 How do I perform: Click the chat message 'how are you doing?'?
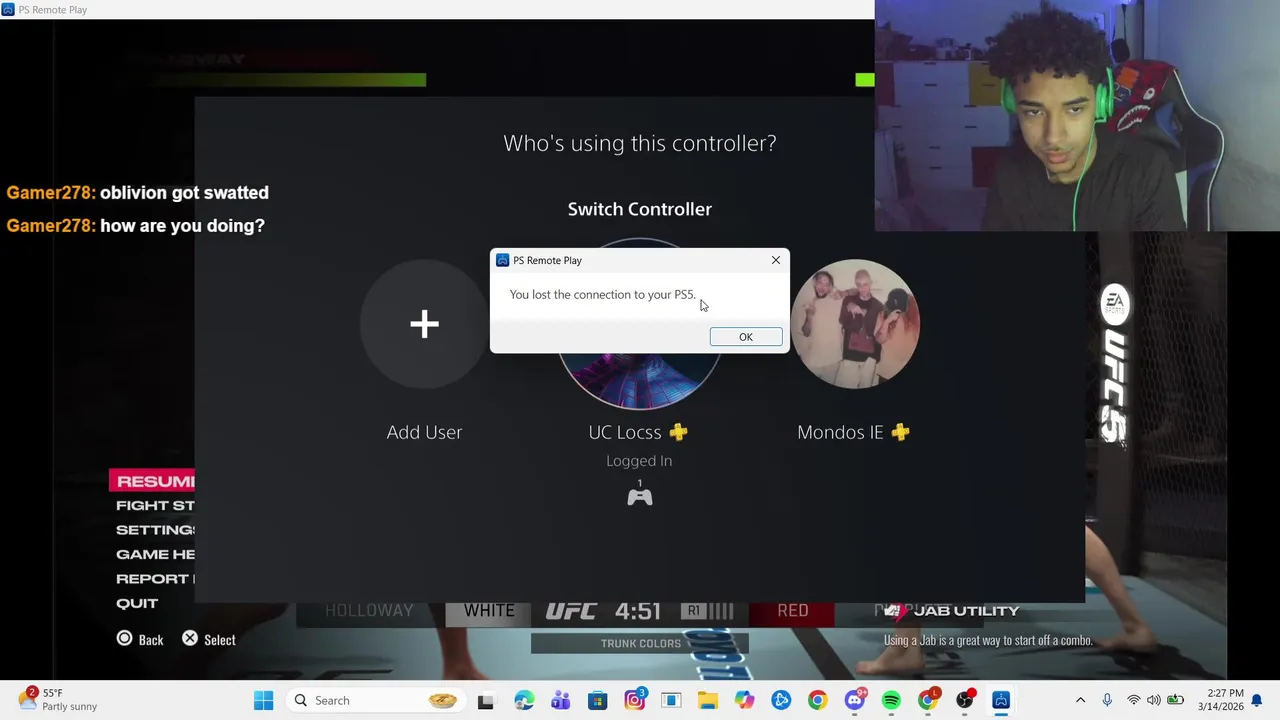[182, 226]
